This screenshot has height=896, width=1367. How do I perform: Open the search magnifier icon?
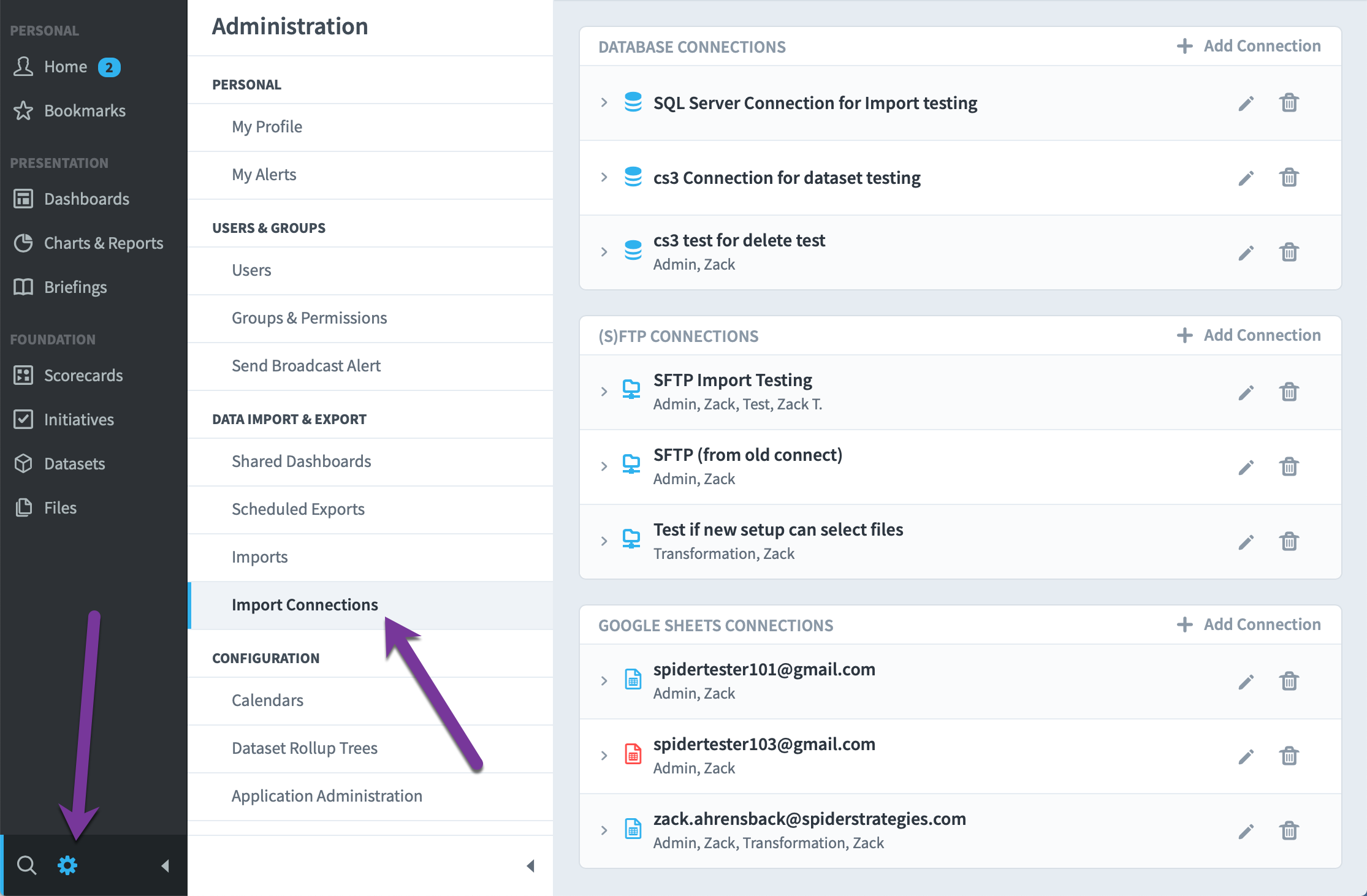(x=26, y=865)
